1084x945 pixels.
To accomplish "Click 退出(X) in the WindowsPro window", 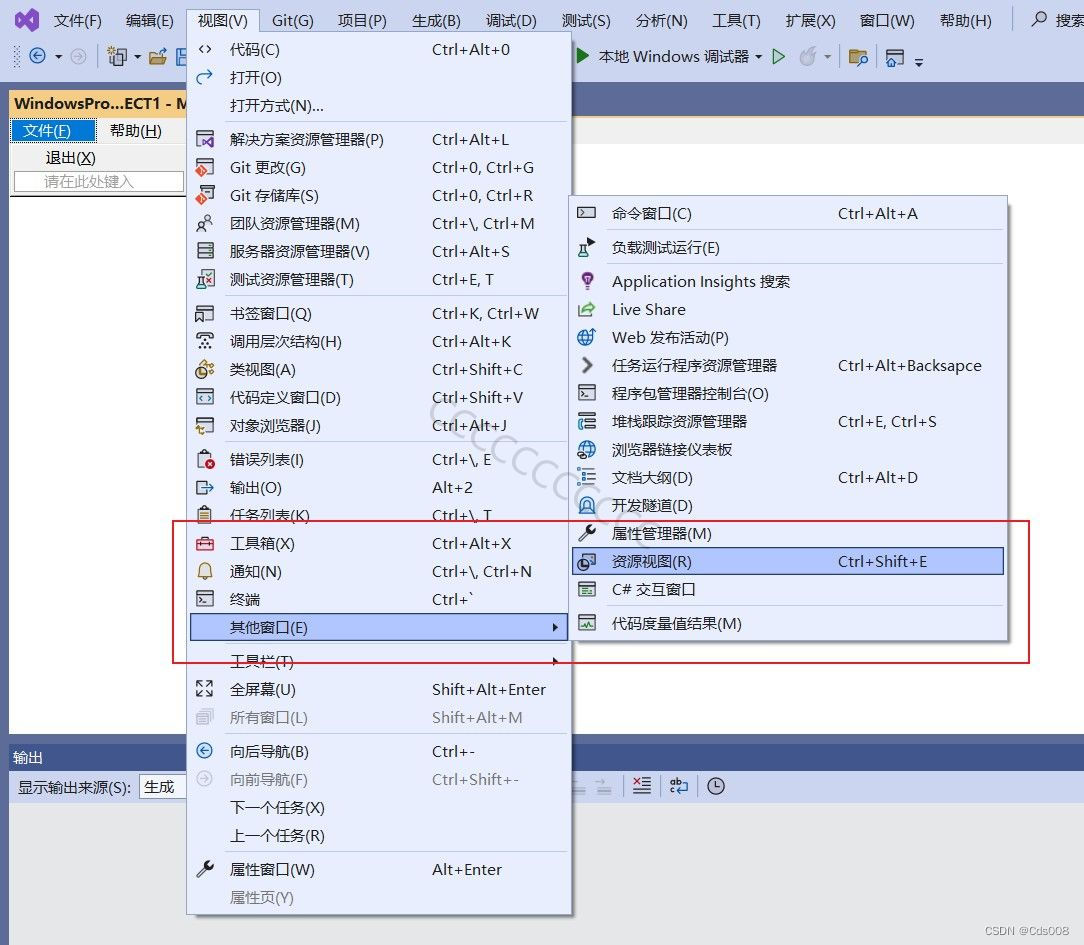I will (x=69, y=157).
